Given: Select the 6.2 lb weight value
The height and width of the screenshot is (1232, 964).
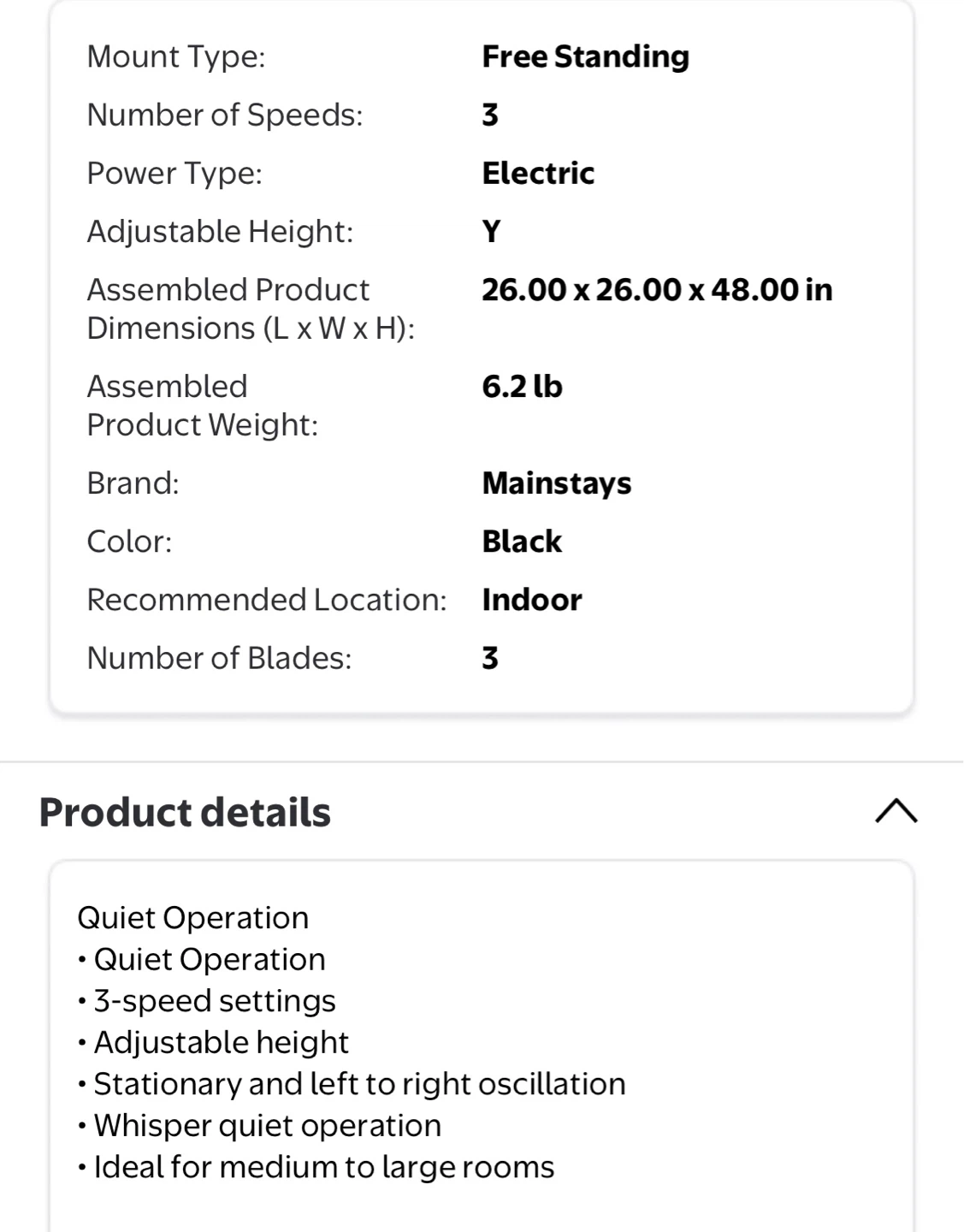Looking at the screenshot, I should (522, 387).
